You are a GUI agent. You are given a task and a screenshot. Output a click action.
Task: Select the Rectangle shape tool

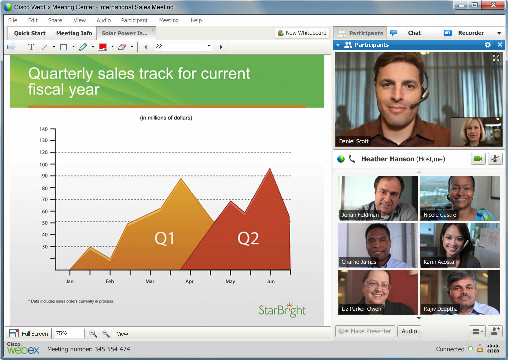coord(63,47)
